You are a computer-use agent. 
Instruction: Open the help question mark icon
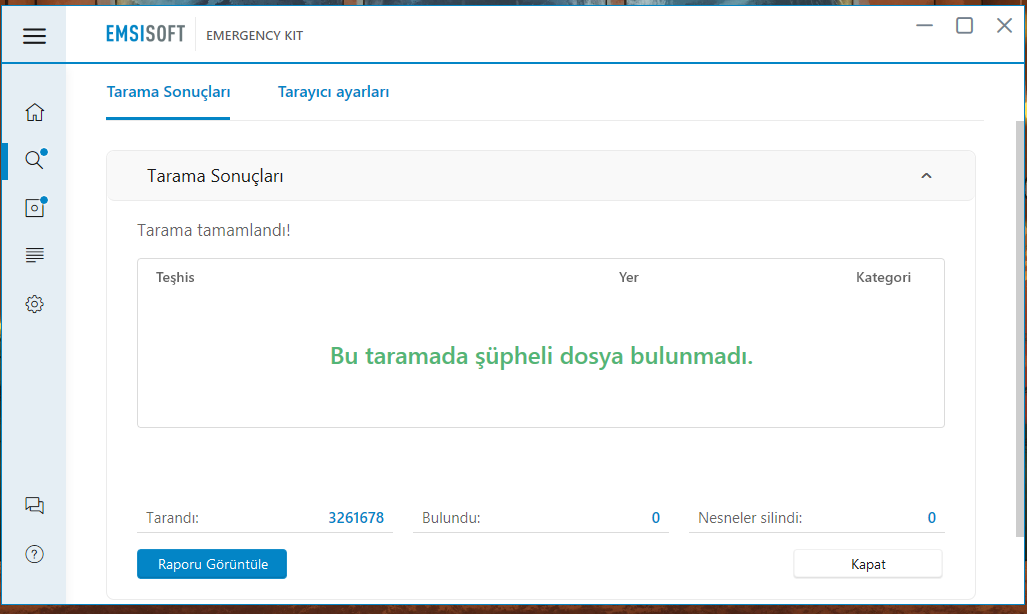(x=35, y=554)
